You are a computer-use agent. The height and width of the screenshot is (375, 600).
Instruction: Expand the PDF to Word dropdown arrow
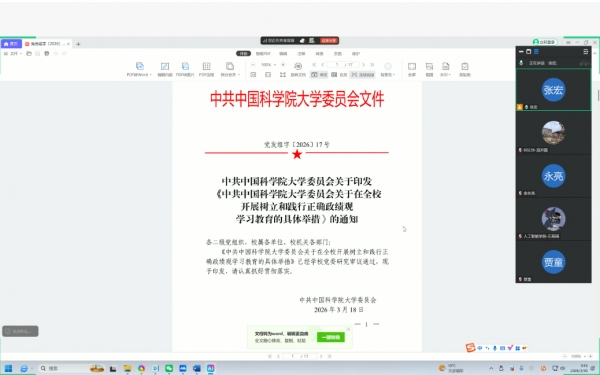click(151, 75)
